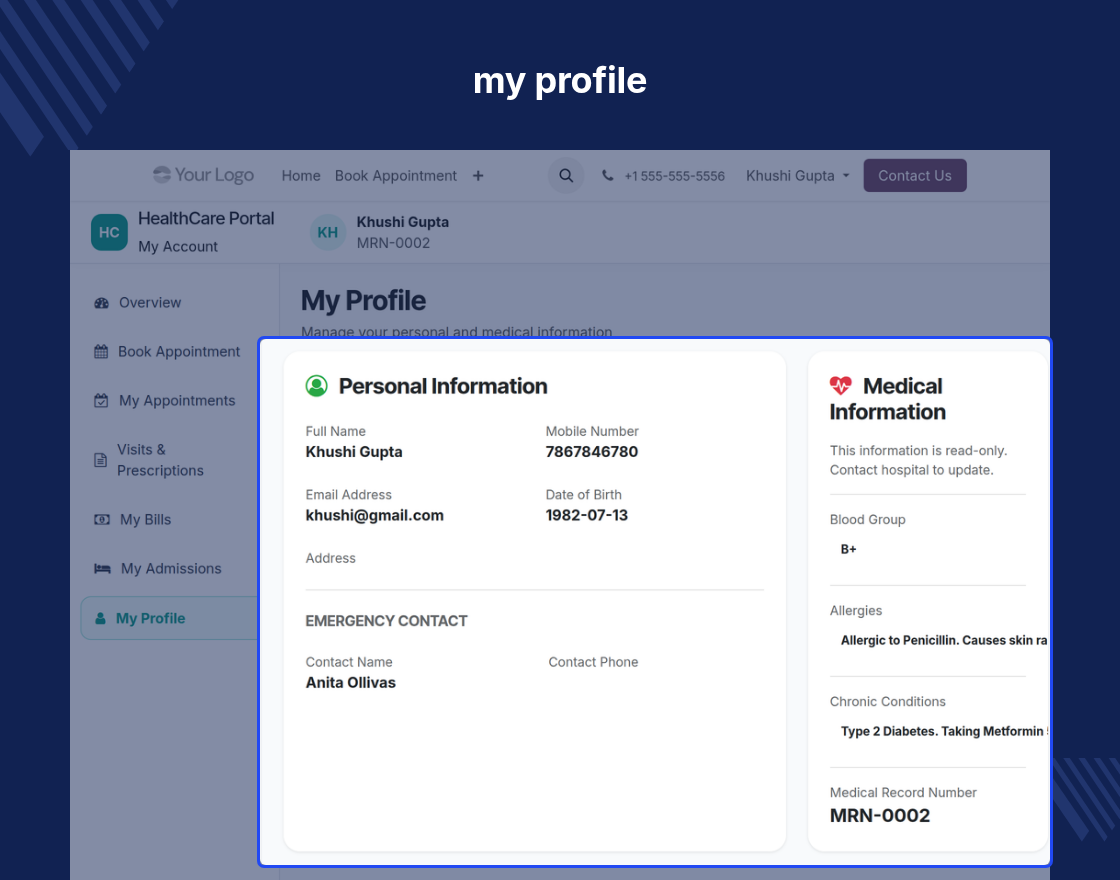This screenshot has width=1120, height=880.
Task: Click the mobile number 7867846780
Action: 591,451
